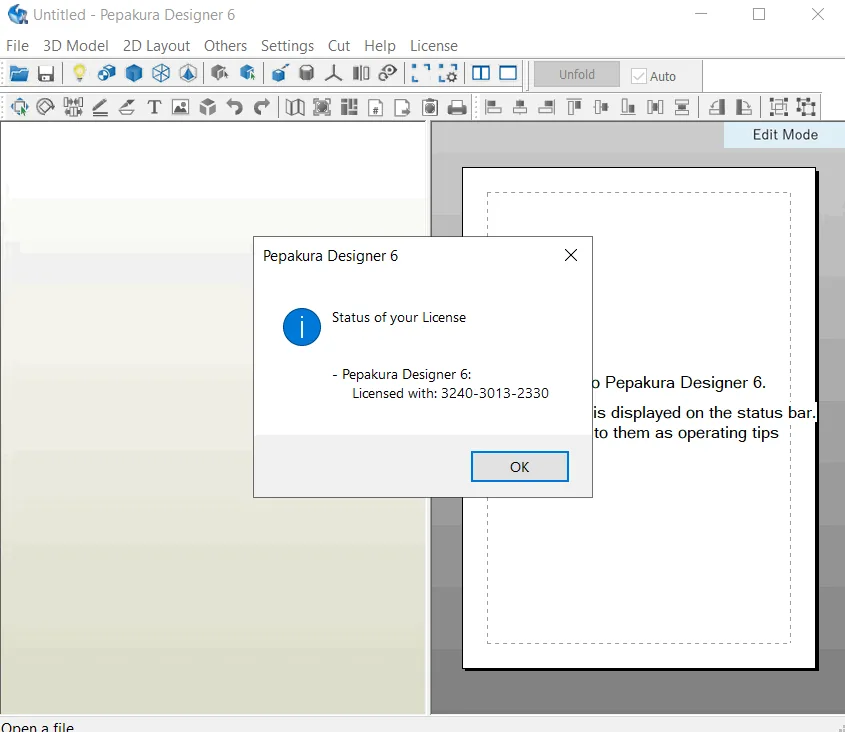Click the Print icon in toolbar

tap(456, 107)
